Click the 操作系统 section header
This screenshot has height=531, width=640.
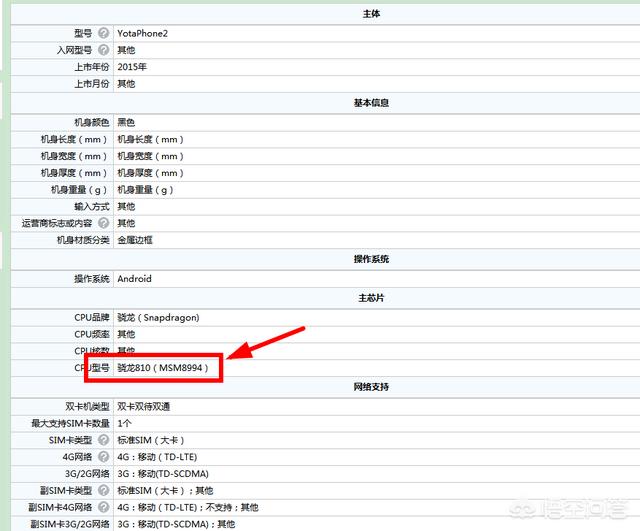pyautogui.click(x=370, y=259)
